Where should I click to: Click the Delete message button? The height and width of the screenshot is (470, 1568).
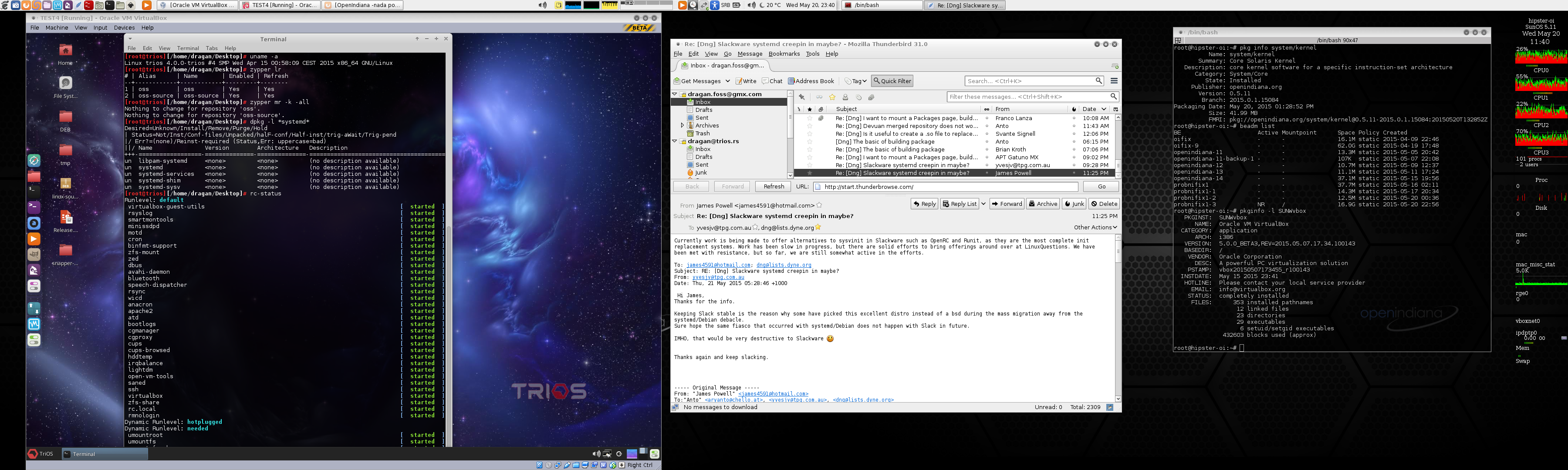pos(1104,204)
